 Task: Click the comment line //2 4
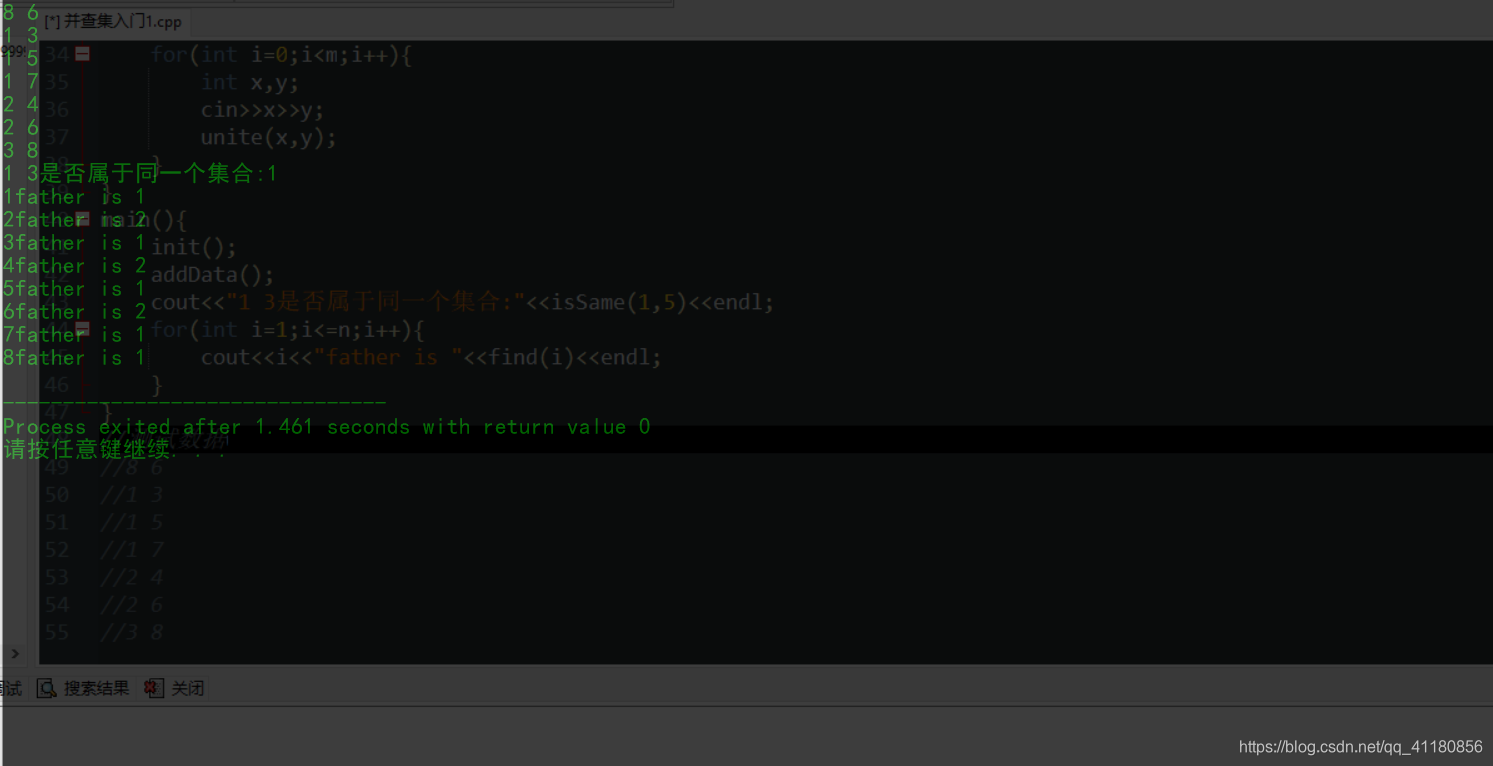(131, 577)
